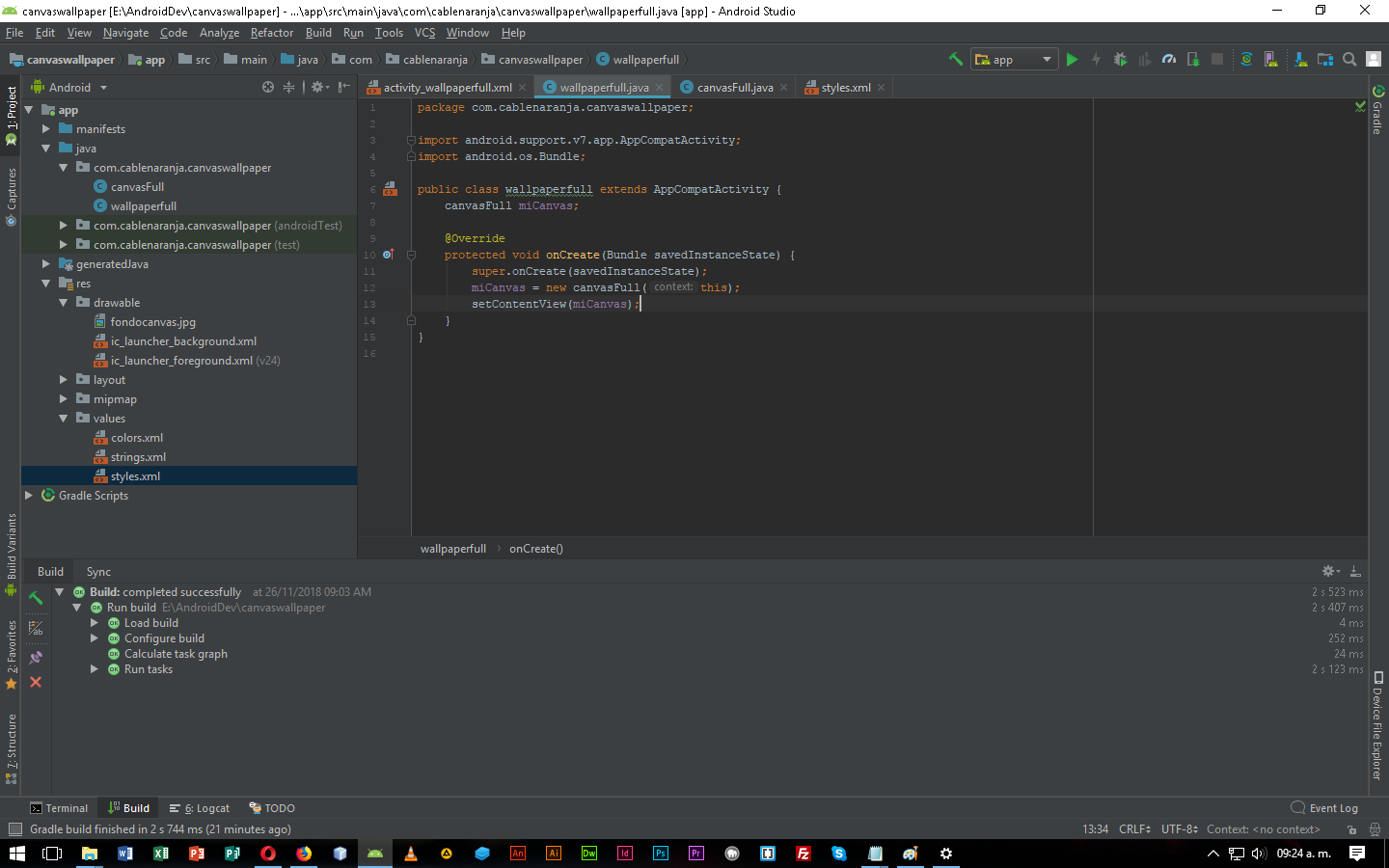This screenshot has height=868, width=1389.
Task: Open the app run configuration dropdown
Action: [1015, 59]
